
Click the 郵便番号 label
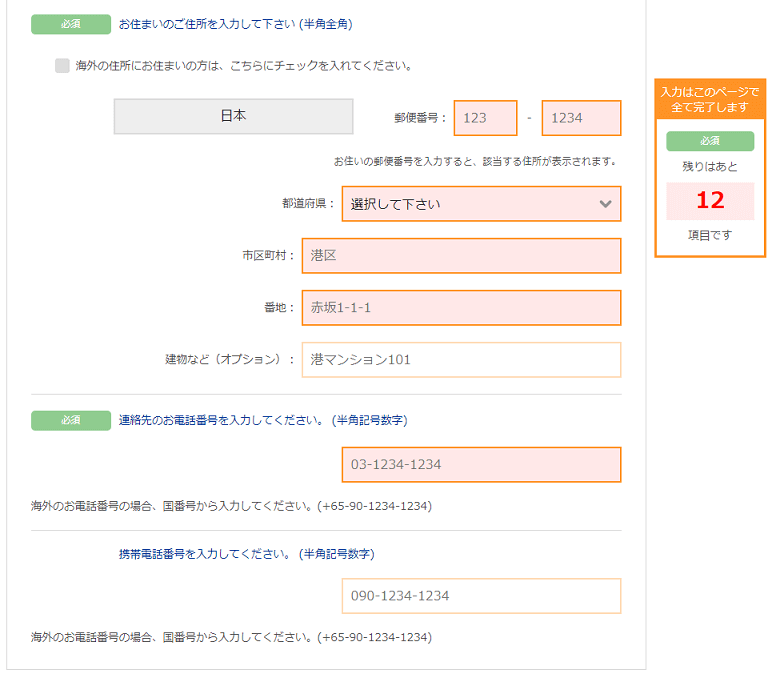[420, 118]
